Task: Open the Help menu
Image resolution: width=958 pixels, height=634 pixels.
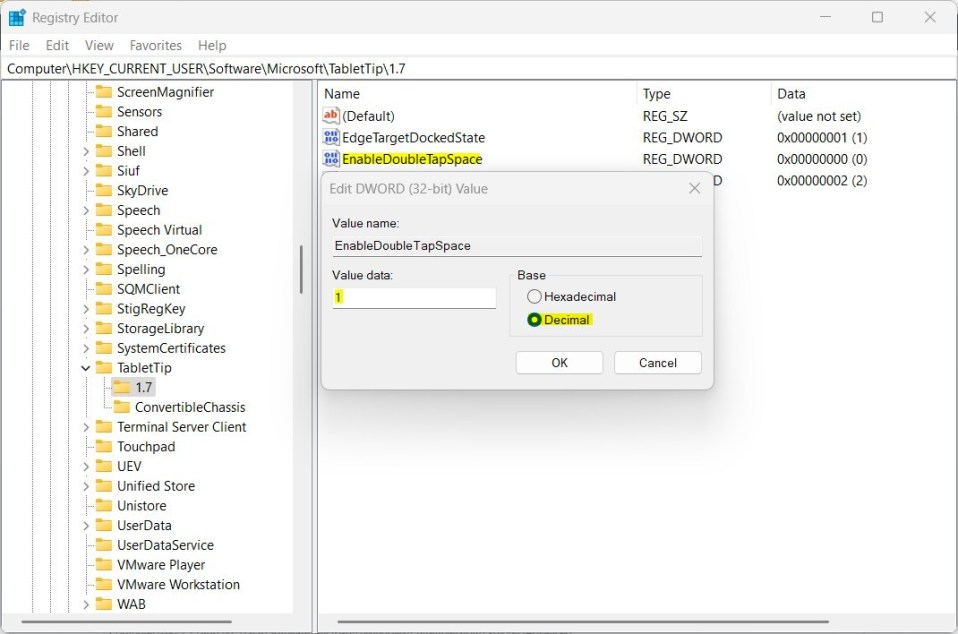Action: 211,45
